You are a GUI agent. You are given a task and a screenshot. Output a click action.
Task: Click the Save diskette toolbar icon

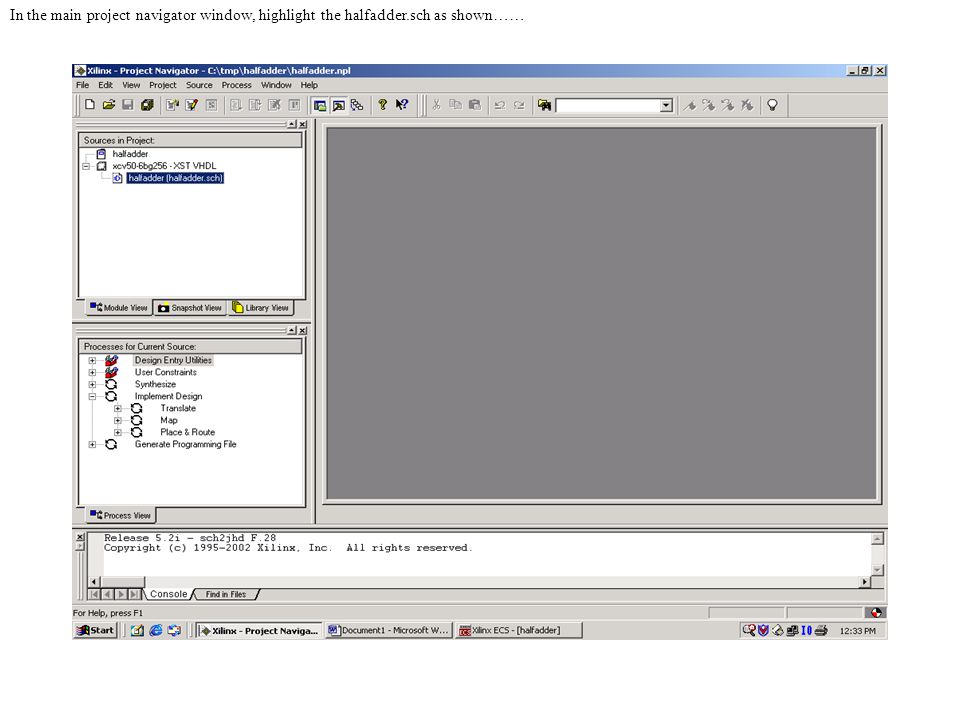(127, 105)
